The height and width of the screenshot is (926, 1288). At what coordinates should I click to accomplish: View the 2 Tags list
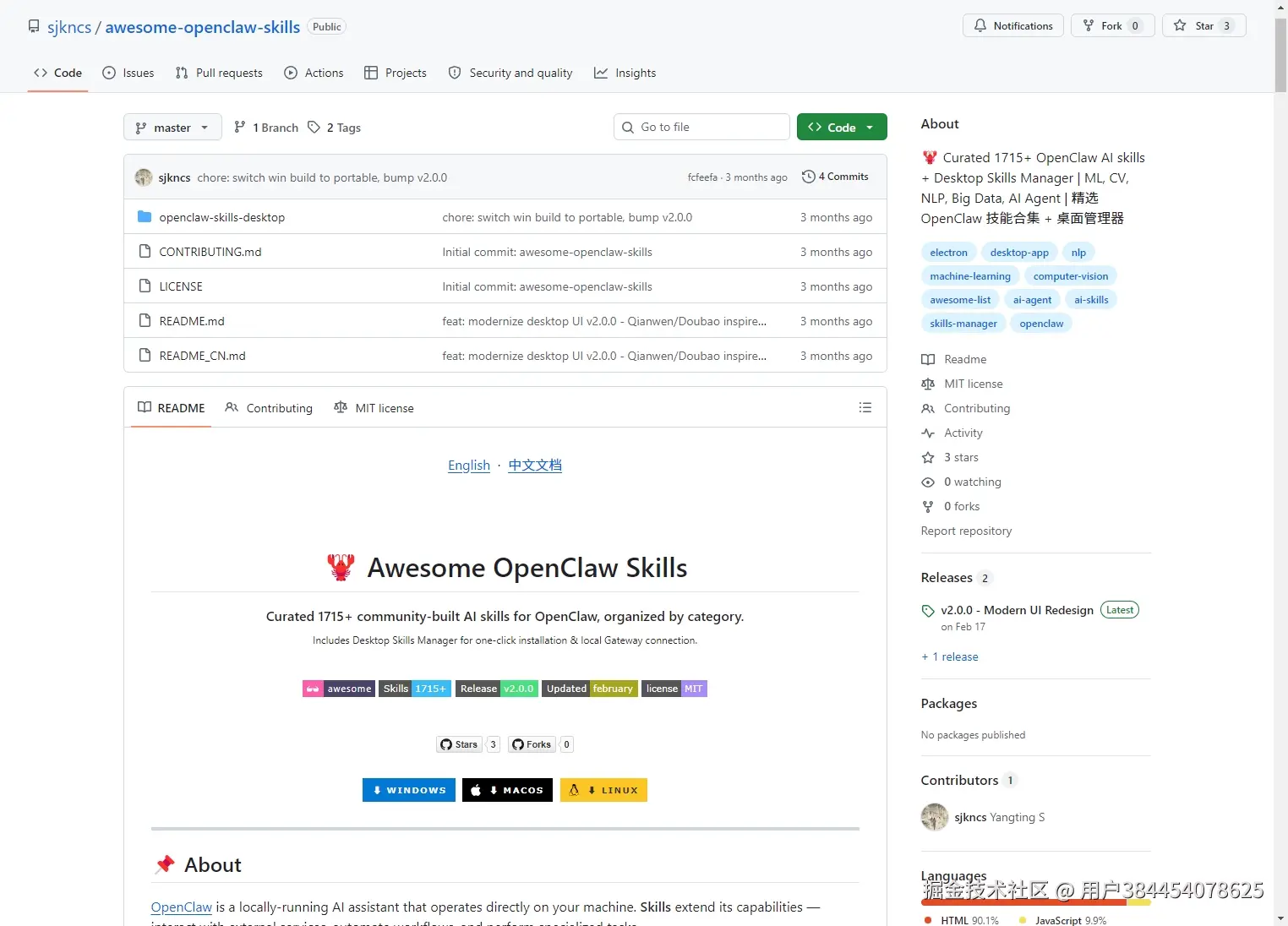[334, 128]
